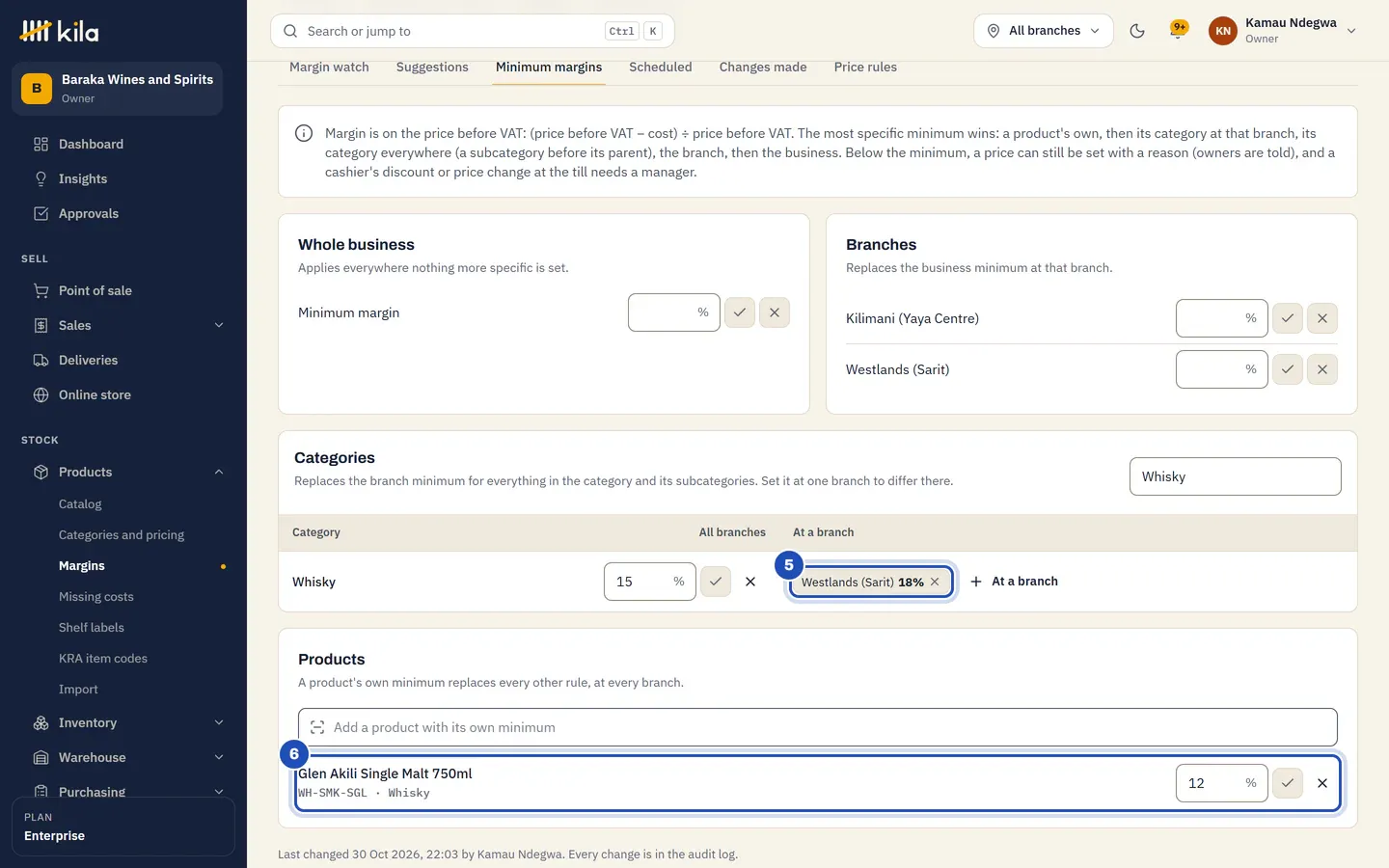Viewport: 1389px width, 868px height.
Task: Focus the Search or jump to field
Action: (473, 31)
